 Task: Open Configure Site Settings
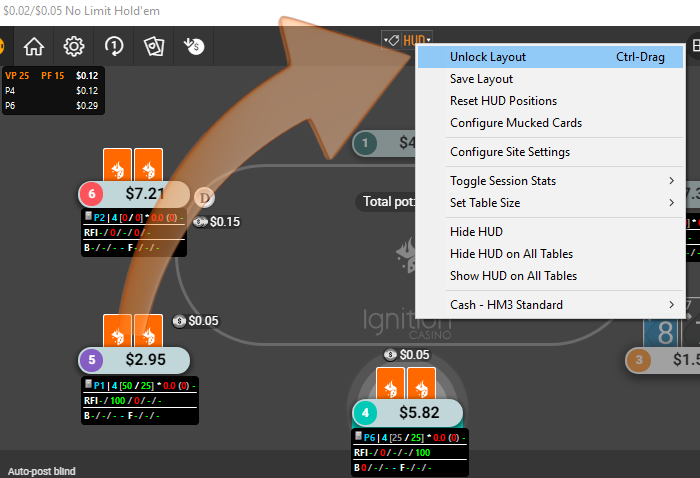click(550, 152)
